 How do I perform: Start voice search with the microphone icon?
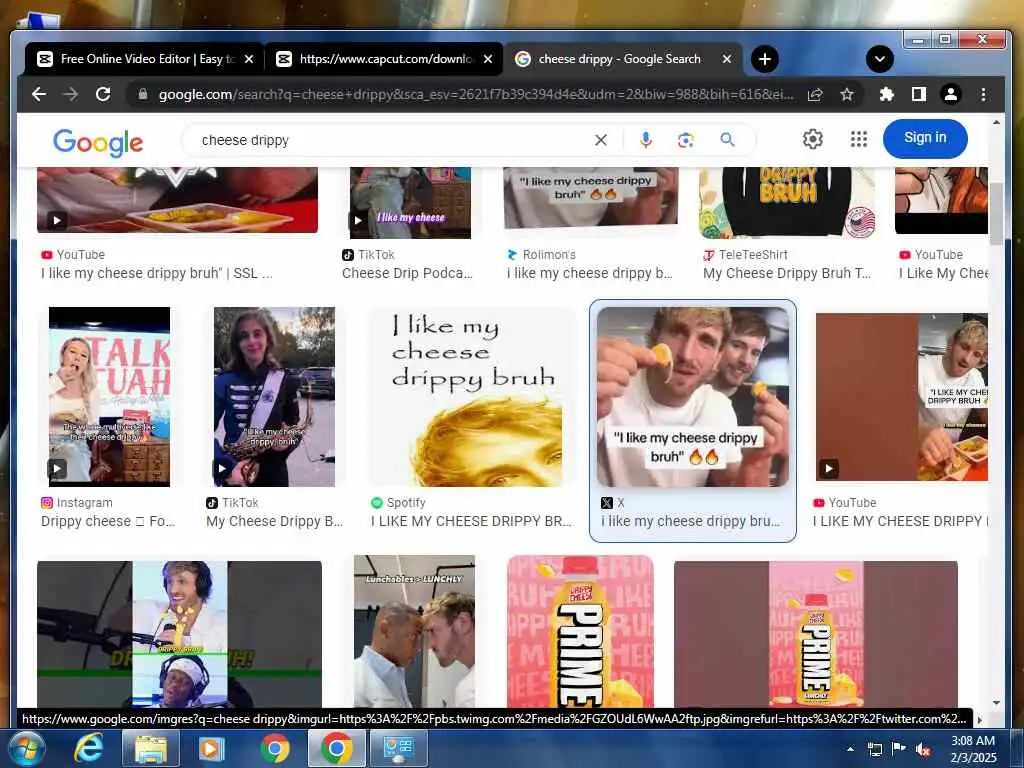(645, 140)
